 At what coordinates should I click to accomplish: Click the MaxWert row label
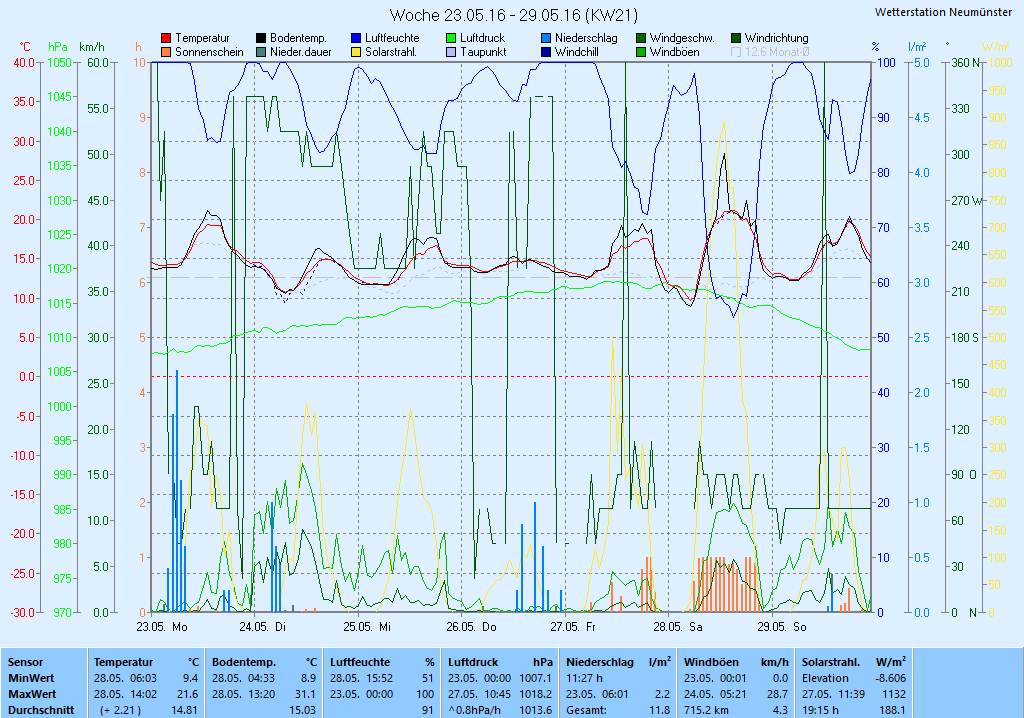pyautogui.click(x=32, y=694)
